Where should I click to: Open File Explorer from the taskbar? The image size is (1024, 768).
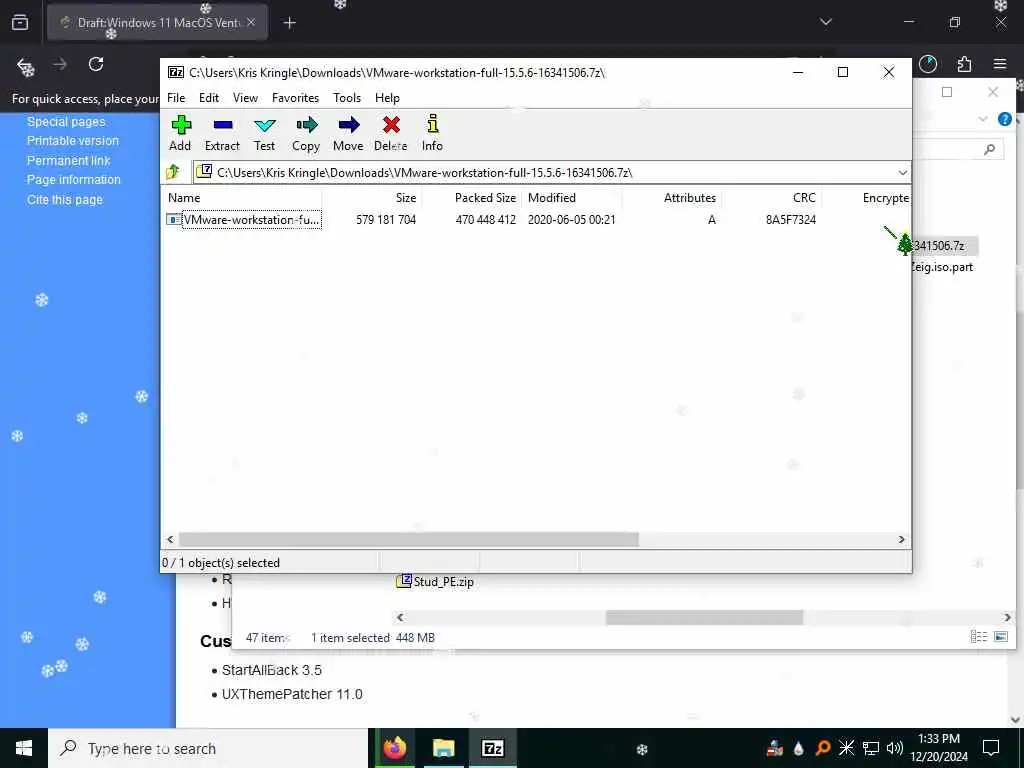click(443, 748)
